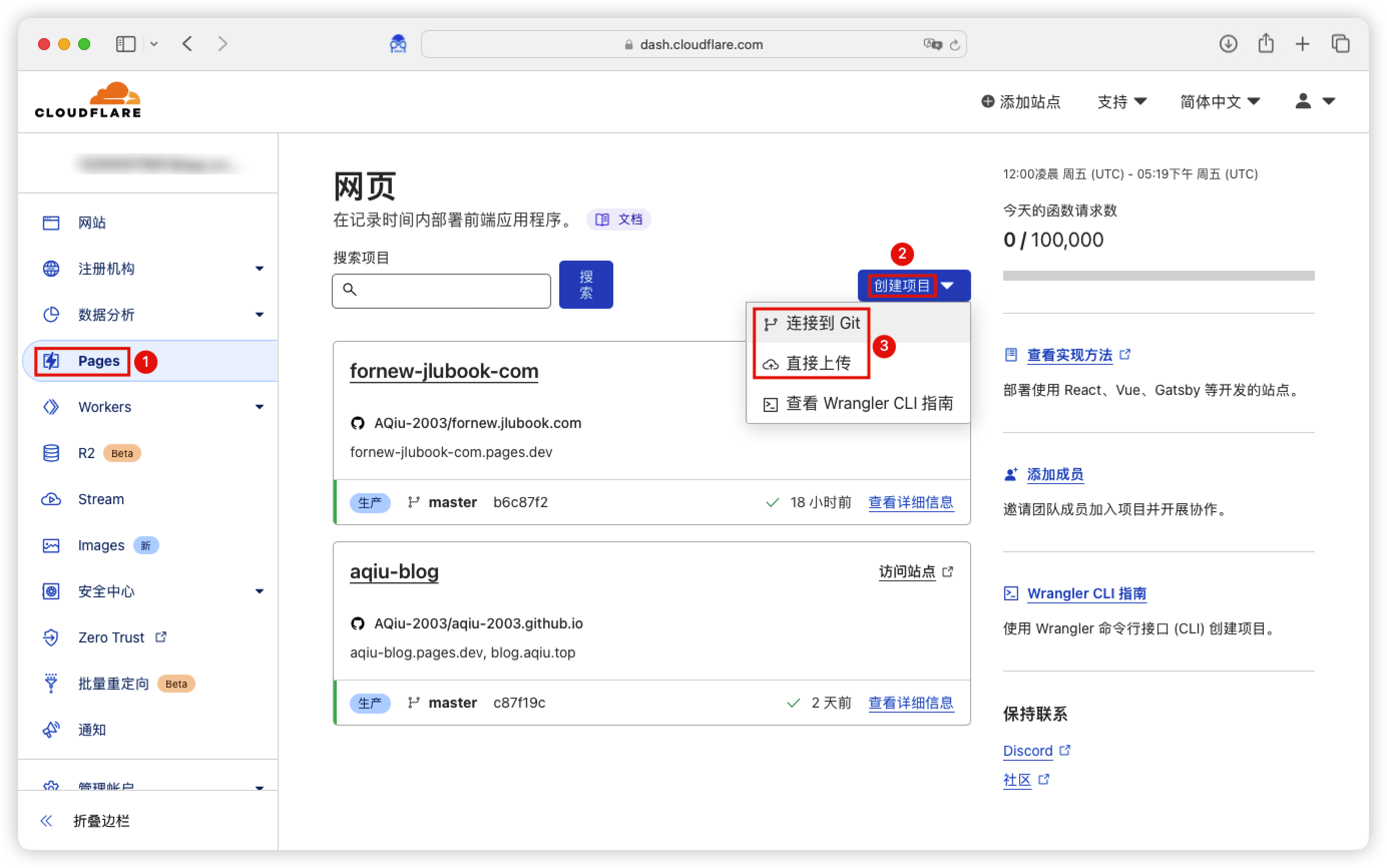The height and width of the screenshot is (868, 1387).
Task: Select the Stream sidebar icon
Action: (51, 499)
